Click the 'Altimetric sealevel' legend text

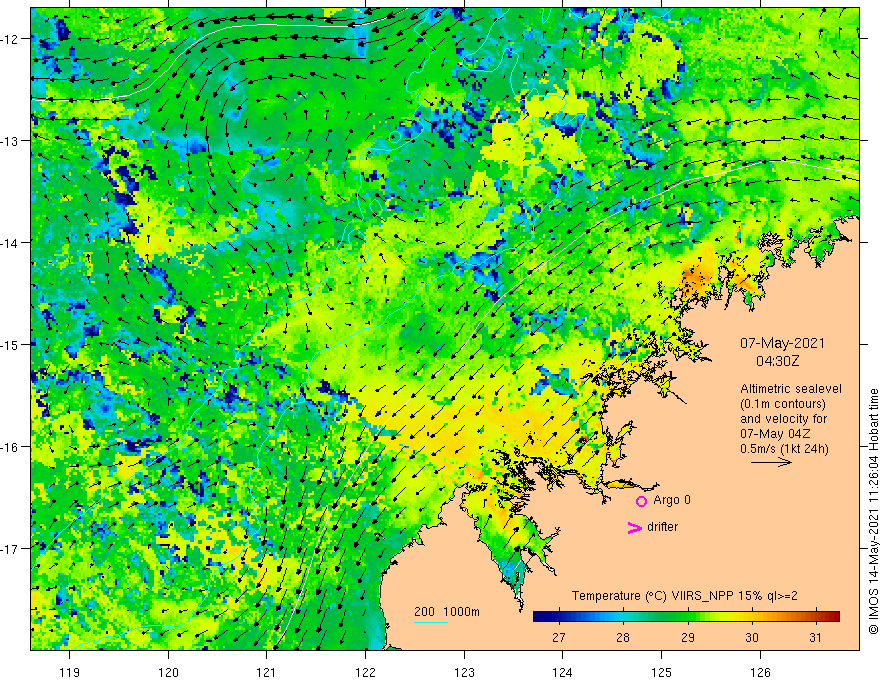(791, 389)
